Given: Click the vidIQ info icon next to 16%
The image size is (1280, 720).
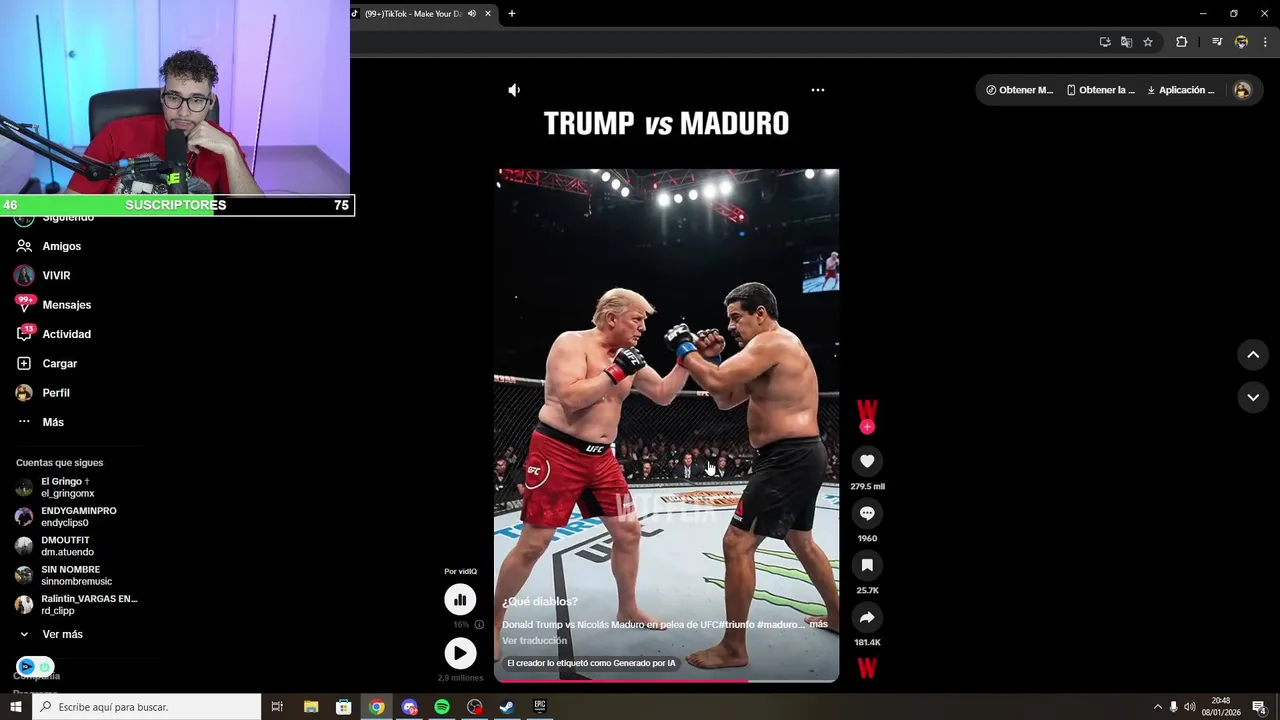Looking at the screenshot, I should point(479,624).
